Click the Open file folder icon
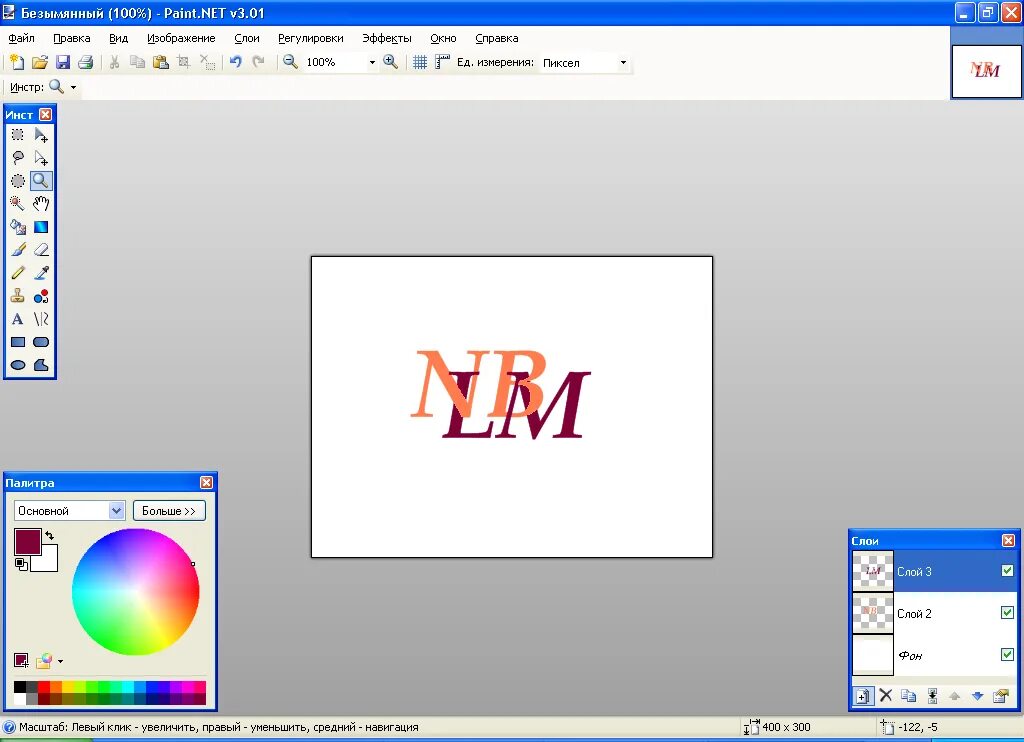Image resolution: width=1024 pixels, height=742 pixels. (40, 62)
